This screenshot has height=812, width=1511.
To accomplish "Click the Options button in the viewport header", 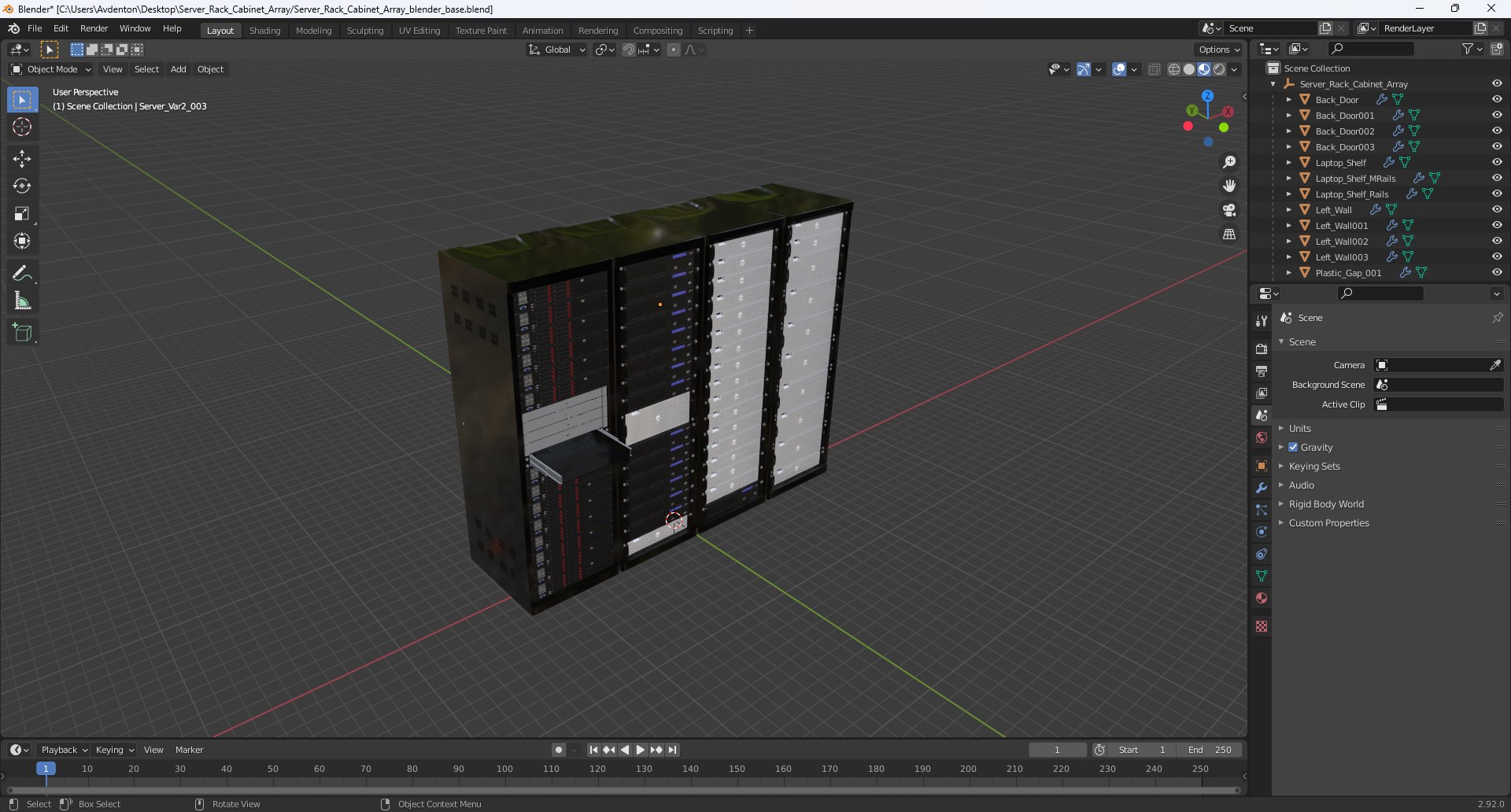I will [x=1218, y=50].
